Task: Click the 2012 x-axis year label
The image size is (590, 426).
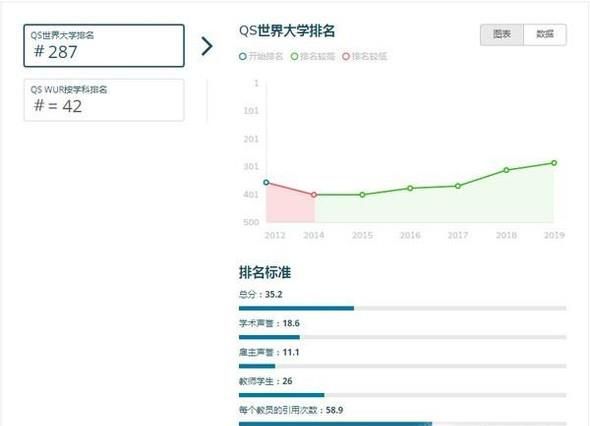Action: coord(275,235)
